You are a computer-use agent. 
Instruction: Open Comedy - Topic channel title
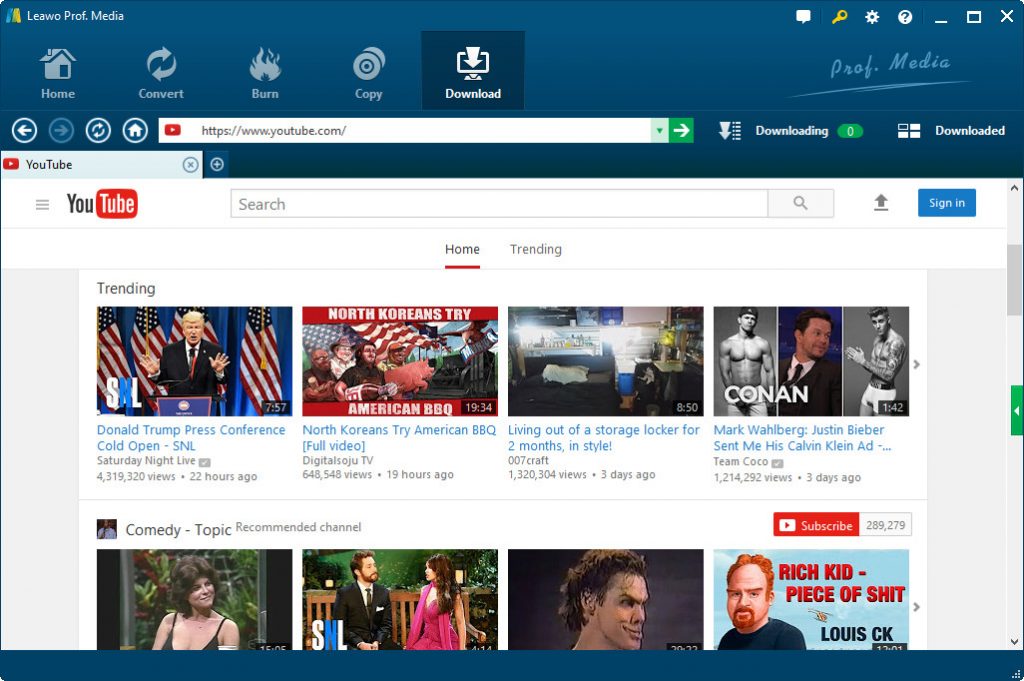click(x=178, y=530)
